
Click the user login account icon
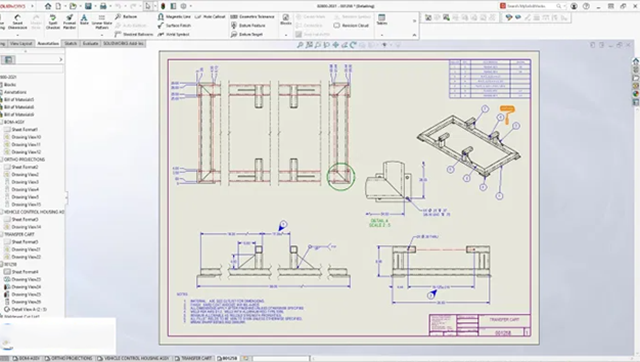(x=574, y=6)
